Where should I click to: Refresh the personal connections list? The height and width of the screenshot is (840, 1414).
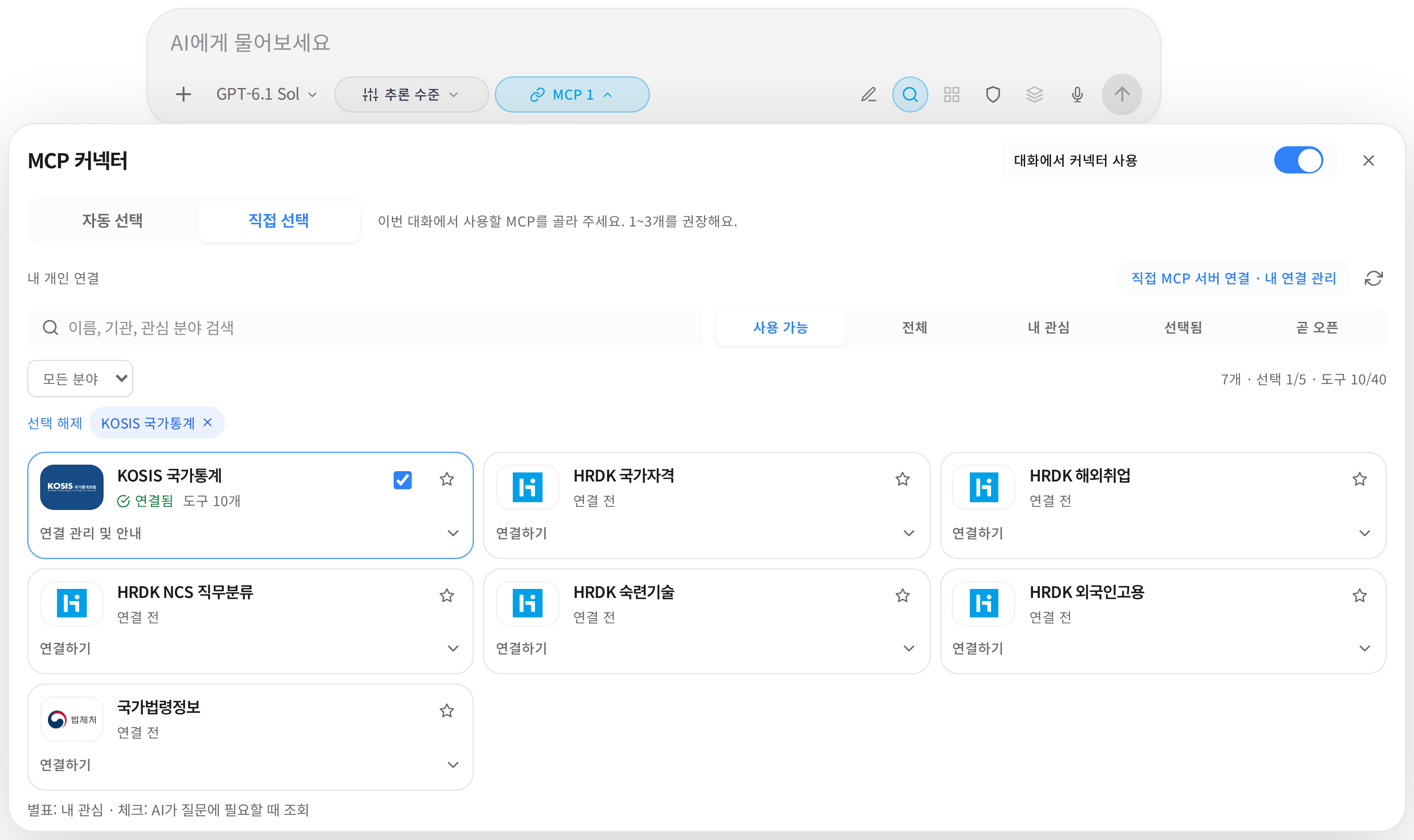coord(1373,279)
